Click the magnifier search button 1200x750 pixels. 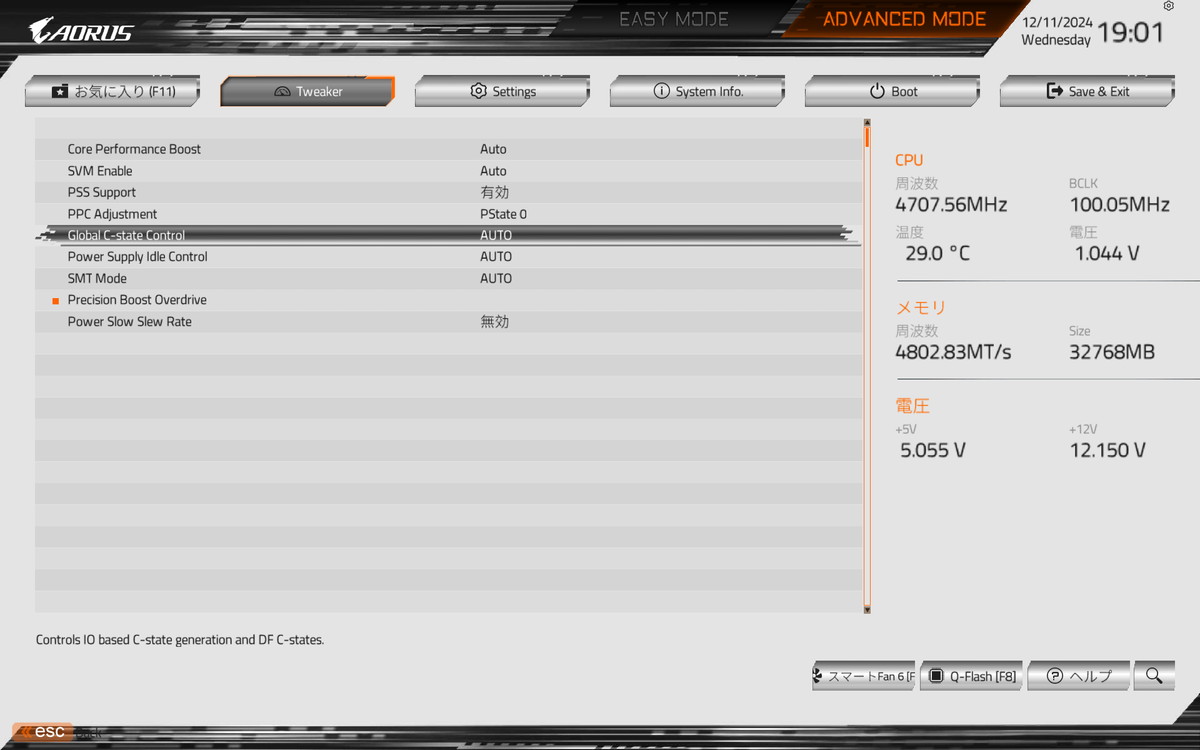tap(1155, 676)
